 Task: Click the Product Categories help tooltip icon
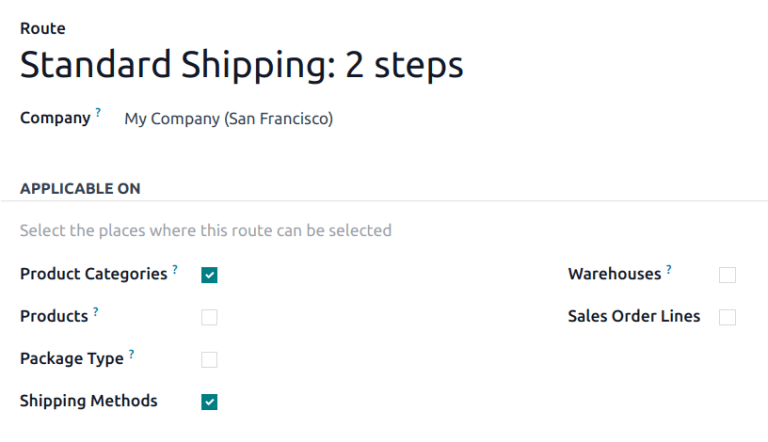pyautogui.click(x=175, y=269)
